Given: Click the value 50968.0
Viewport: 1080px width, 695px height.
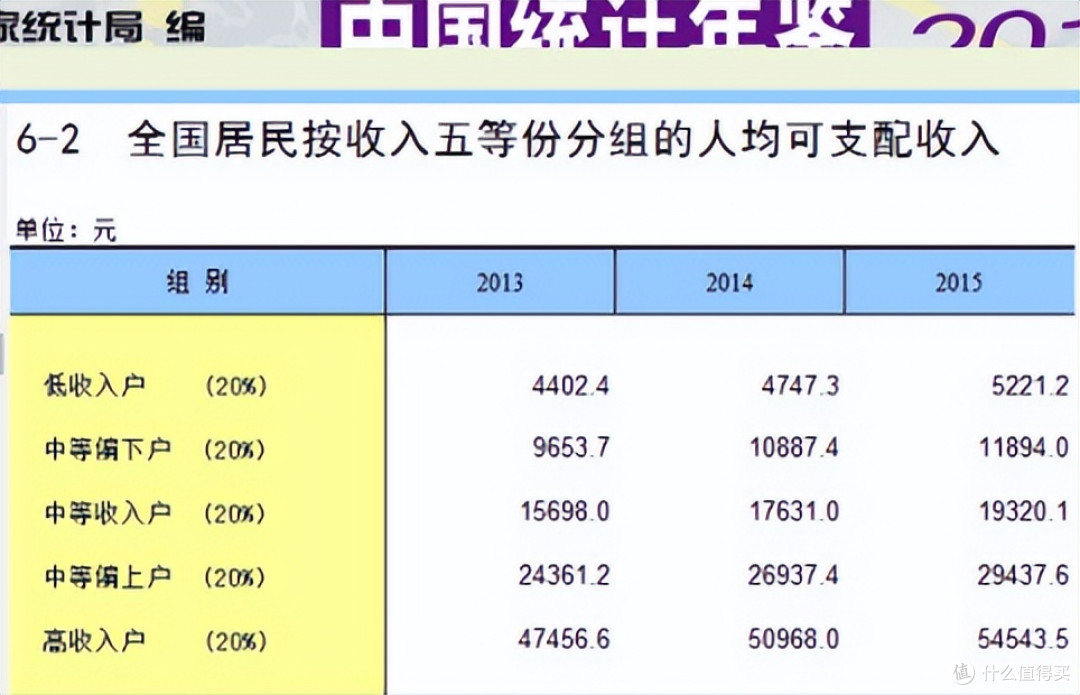Looking at the screenshot, I should [793, 639].
